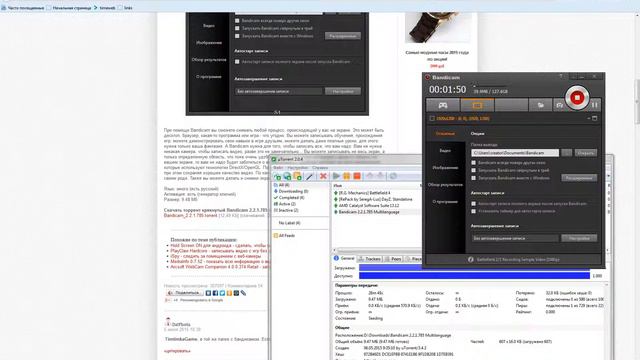Click the uTorrent preferences gear icon
Image resolution: width=640 pixels, height=360 pixels.
click(393, 176)
